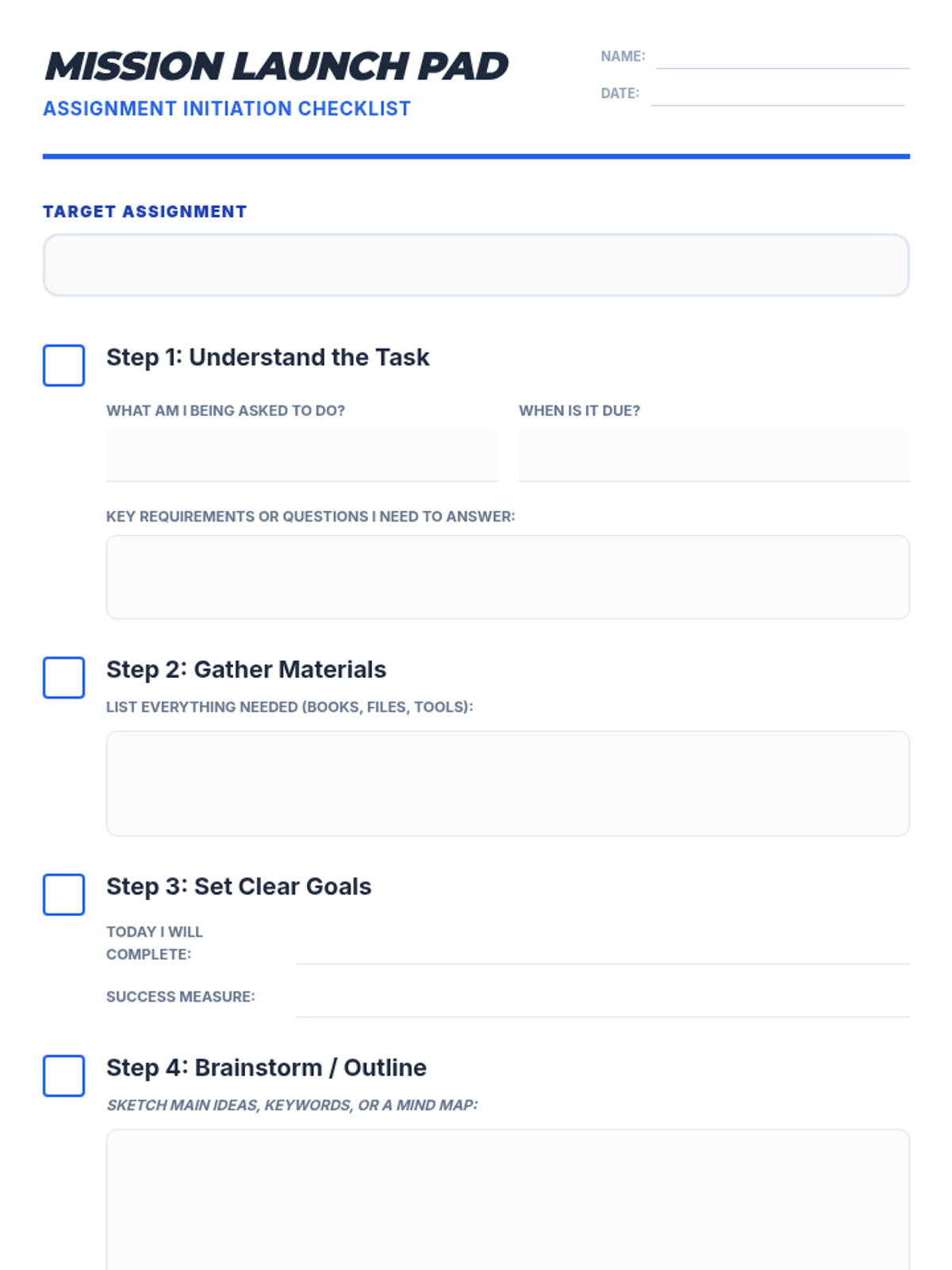
Task: Click the brainstorm sketch area under Step 4
Action: [x=508, y=1199]
